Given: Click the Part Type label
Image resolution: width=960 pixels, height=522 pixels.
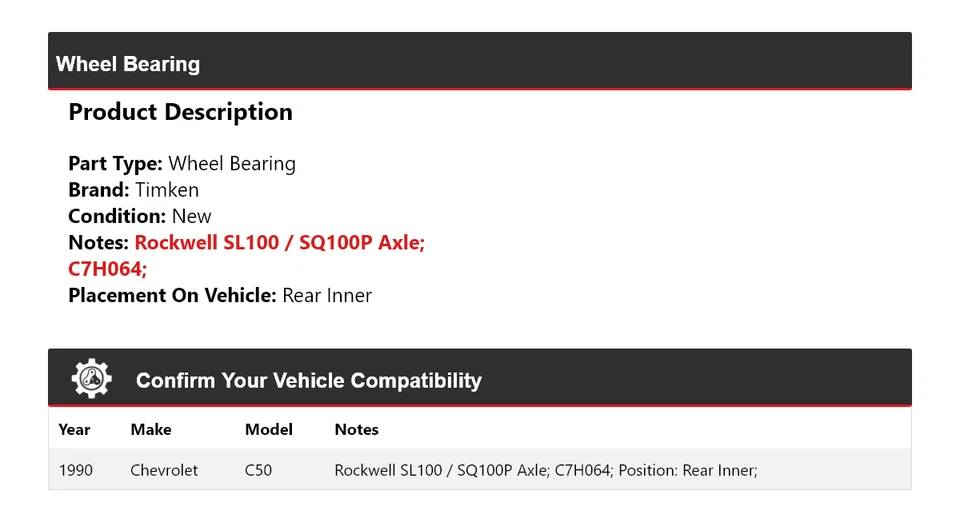Looking at the screenshot, I should point(115,163).
